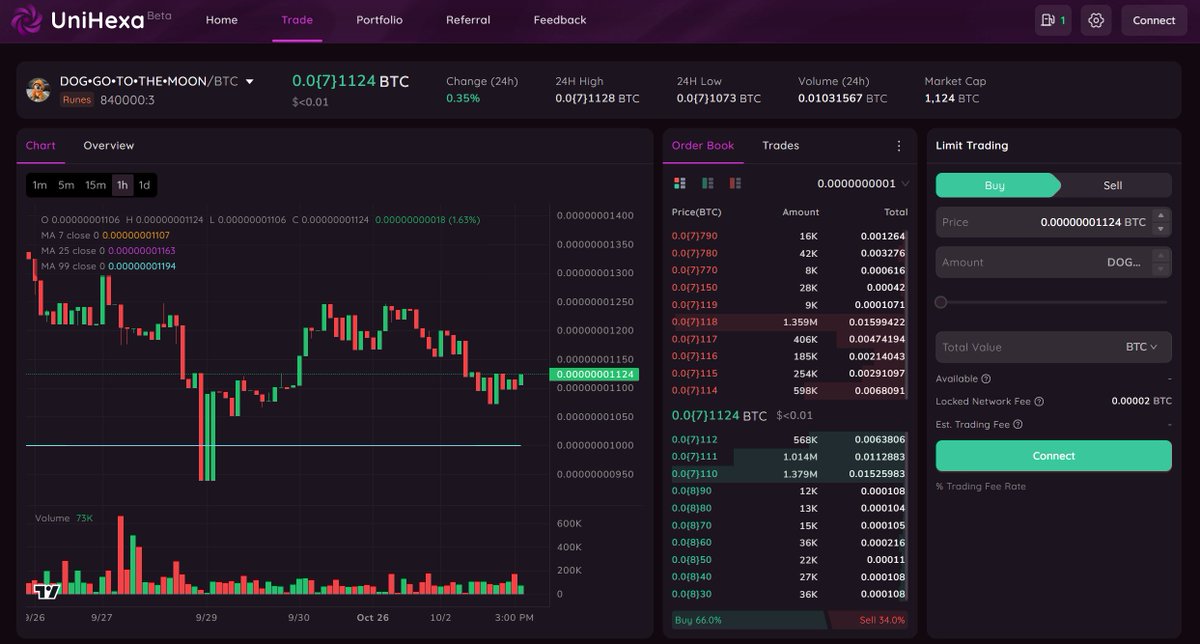Select bid row priced 0.0{8}90

pos(789,491)
